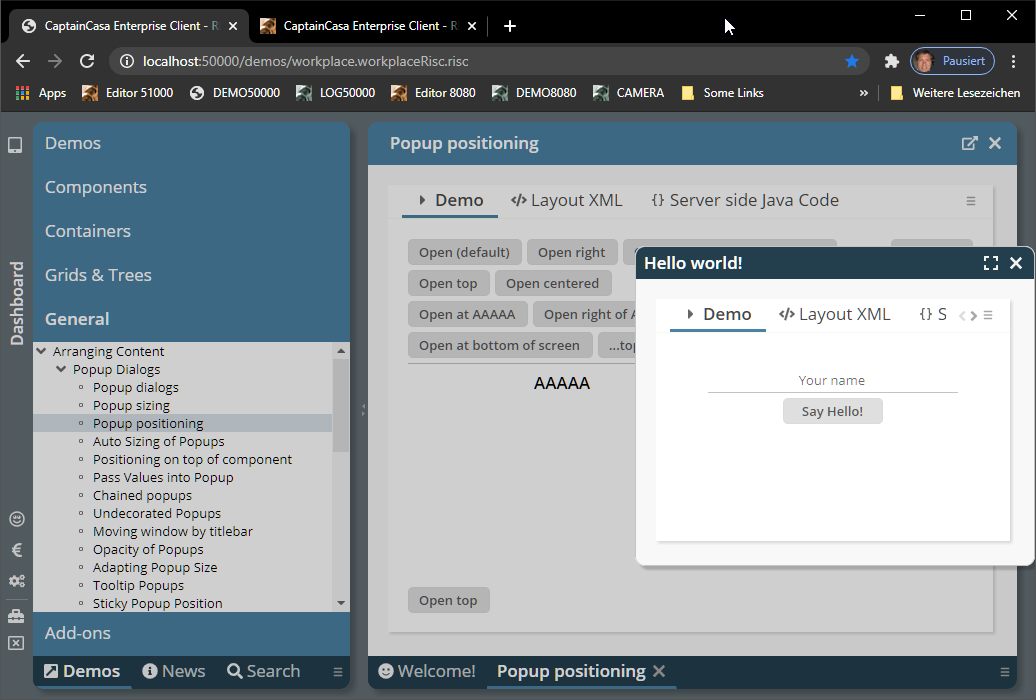The image size is (1036, 700).
Task: Collapse the Popup Dialogs tree node
Action: (x=62, y=369)
